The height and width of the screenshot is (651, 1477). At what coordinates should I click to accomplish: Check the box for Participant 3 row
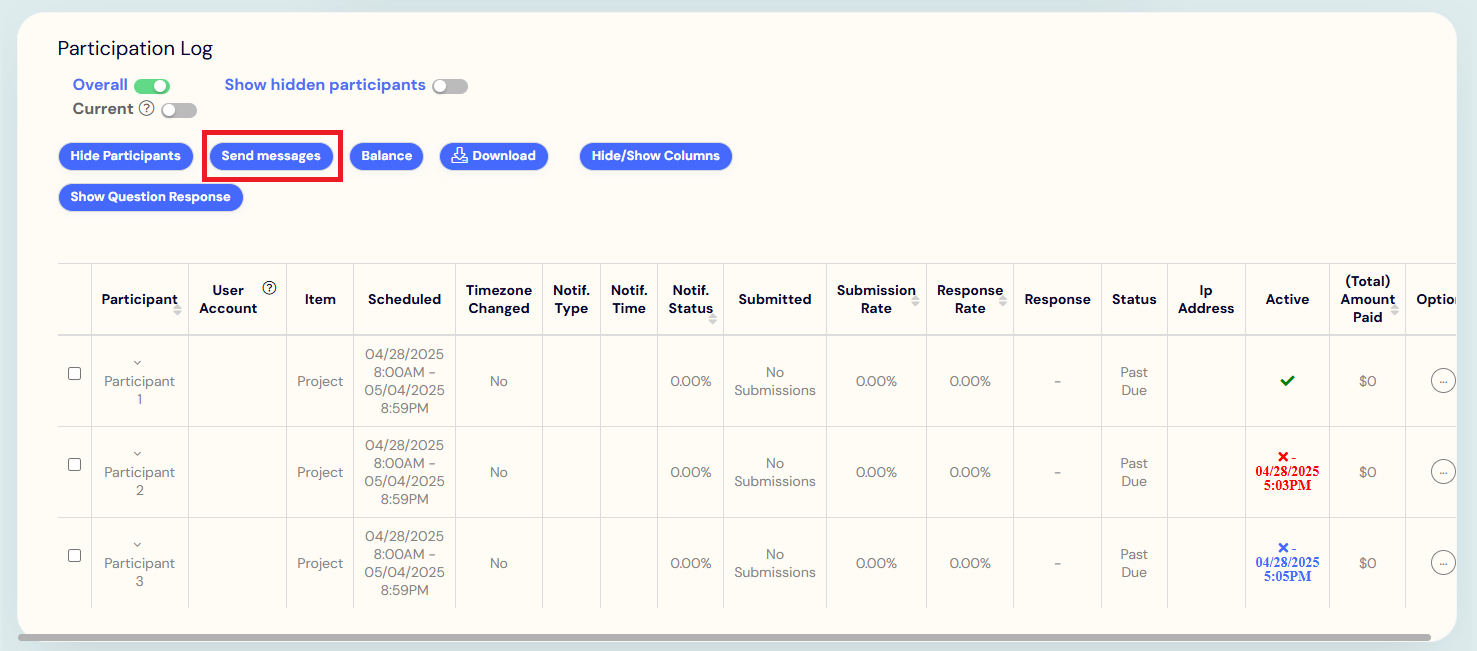tap(74, 555)
